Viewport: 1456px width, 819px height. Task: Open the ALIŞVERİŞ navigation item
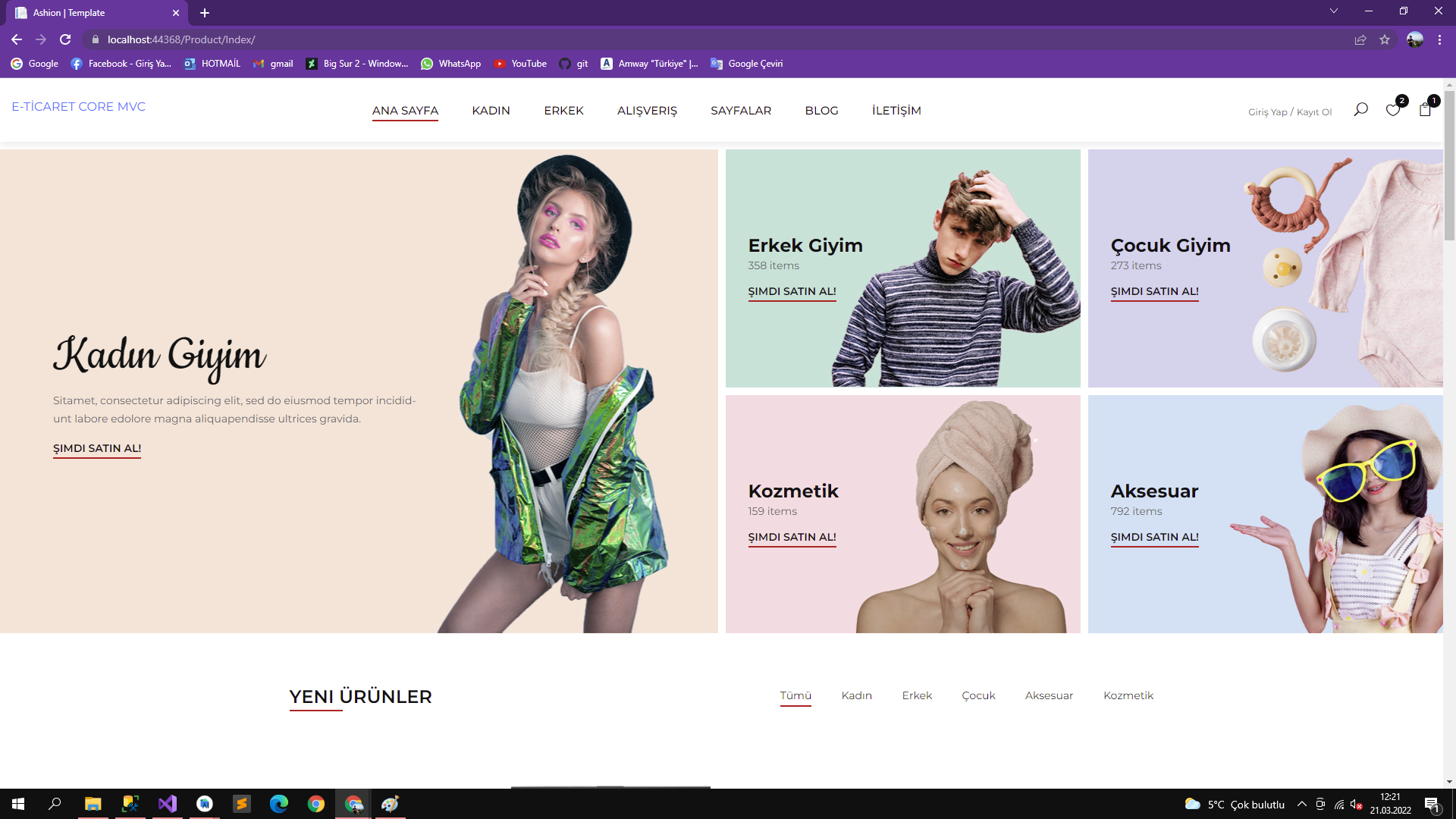tap(647, 111)
